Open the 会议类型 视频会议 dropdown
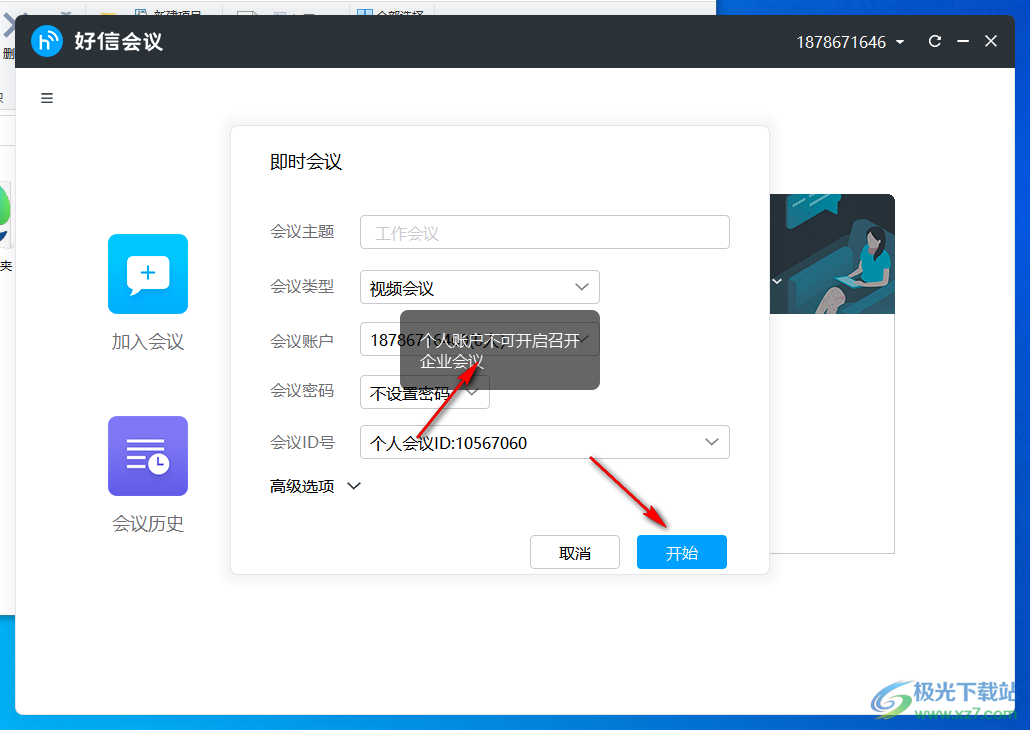The width and height of the screenshot is (1030, 730). 480,287
